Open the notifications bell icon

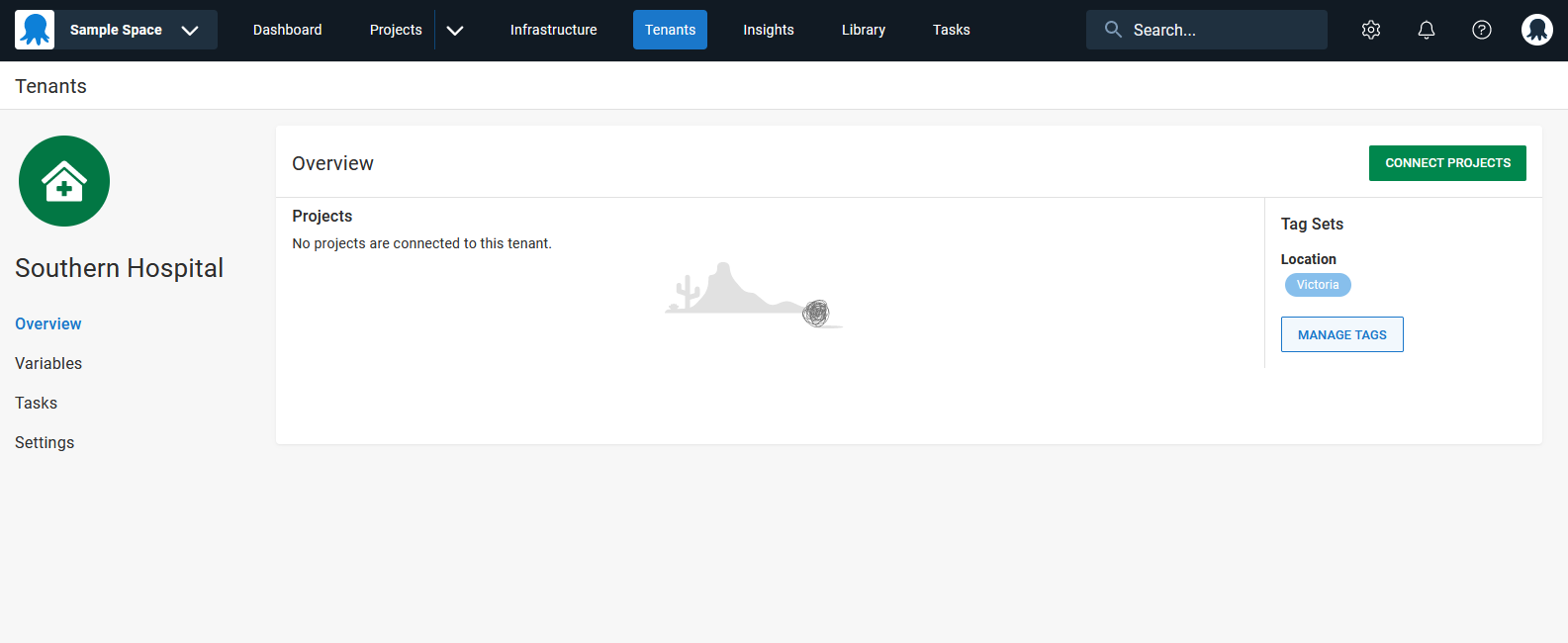pyautogui.click(x=1426, y=30)
